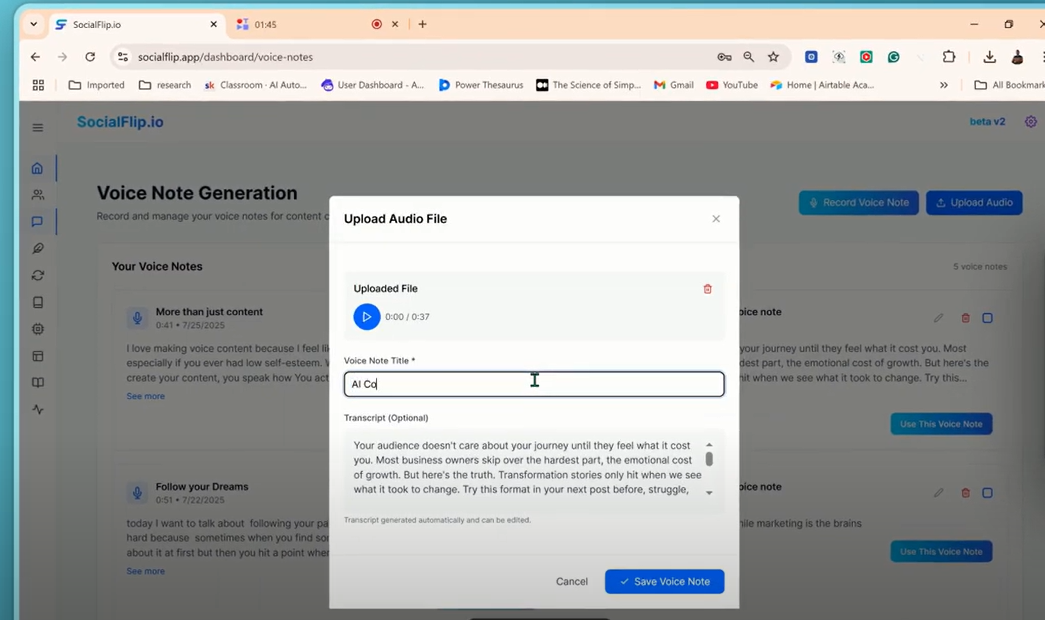Tick the checkbox on the top voice note card
This screenshot has width=1045, height=620.
click(x=988, y=318)
